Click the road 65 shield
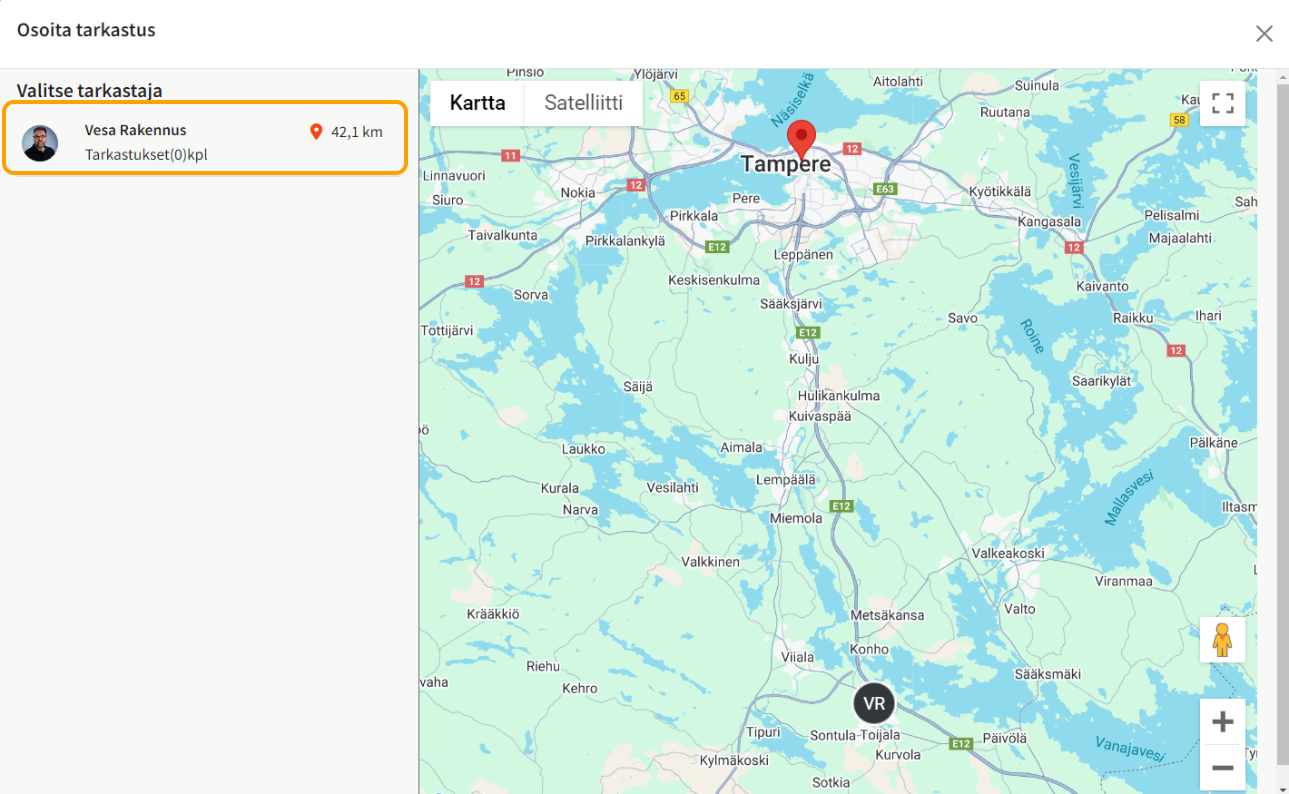This screenshot has height=794, width=1289. pos(680,96)
